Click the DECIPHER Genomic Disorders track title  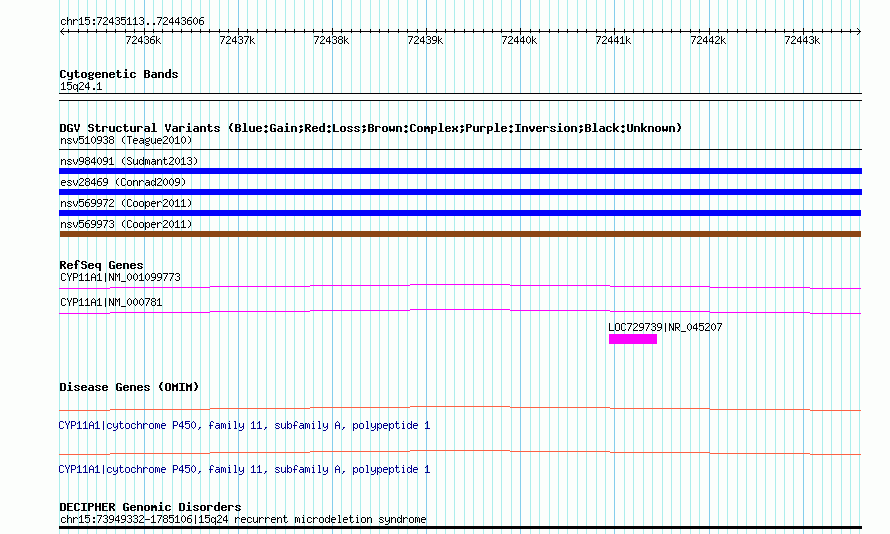coord(150,507)
